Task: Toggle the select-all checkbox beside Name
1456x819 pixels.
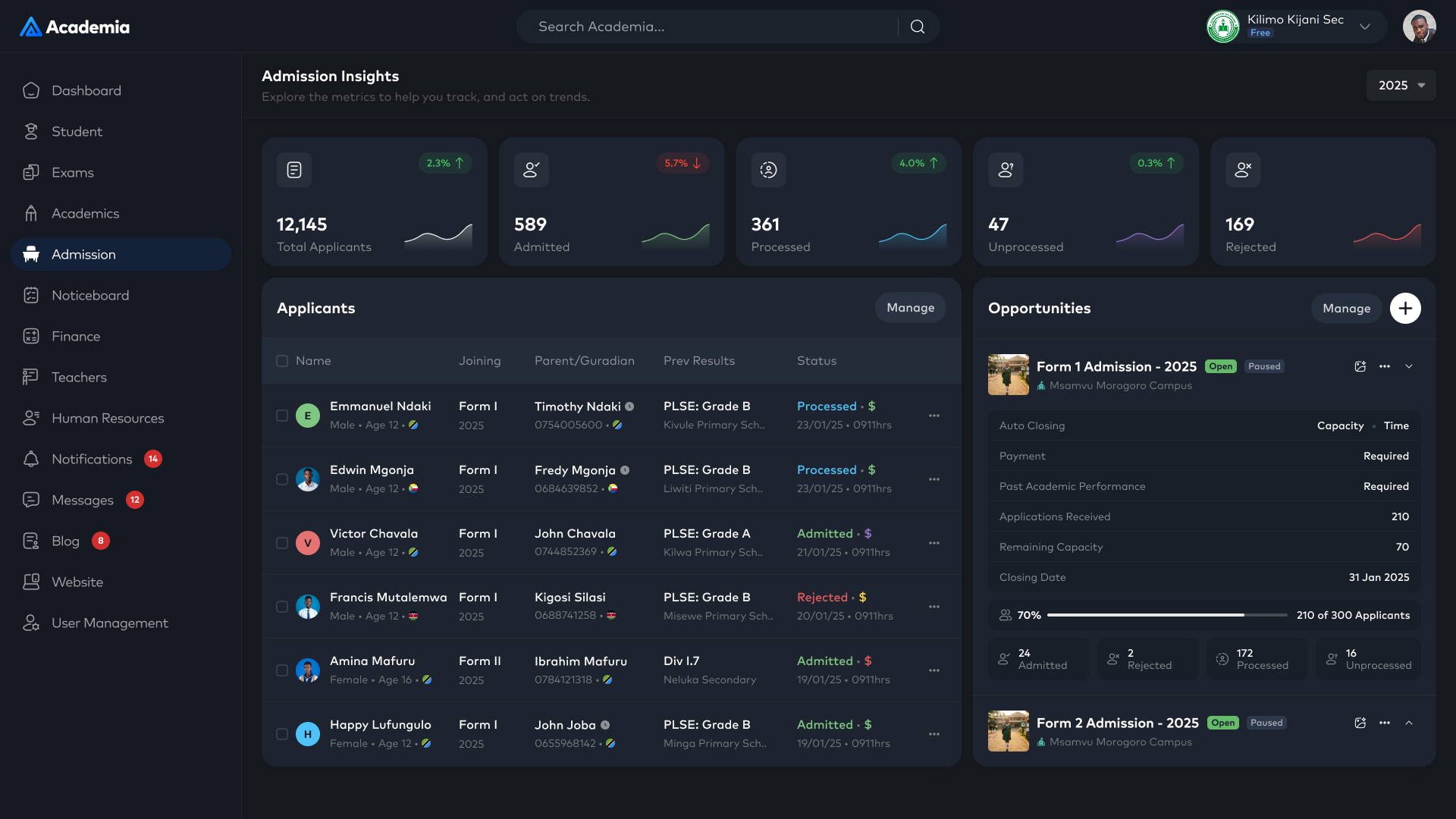Action: click(x=282, y=361)
